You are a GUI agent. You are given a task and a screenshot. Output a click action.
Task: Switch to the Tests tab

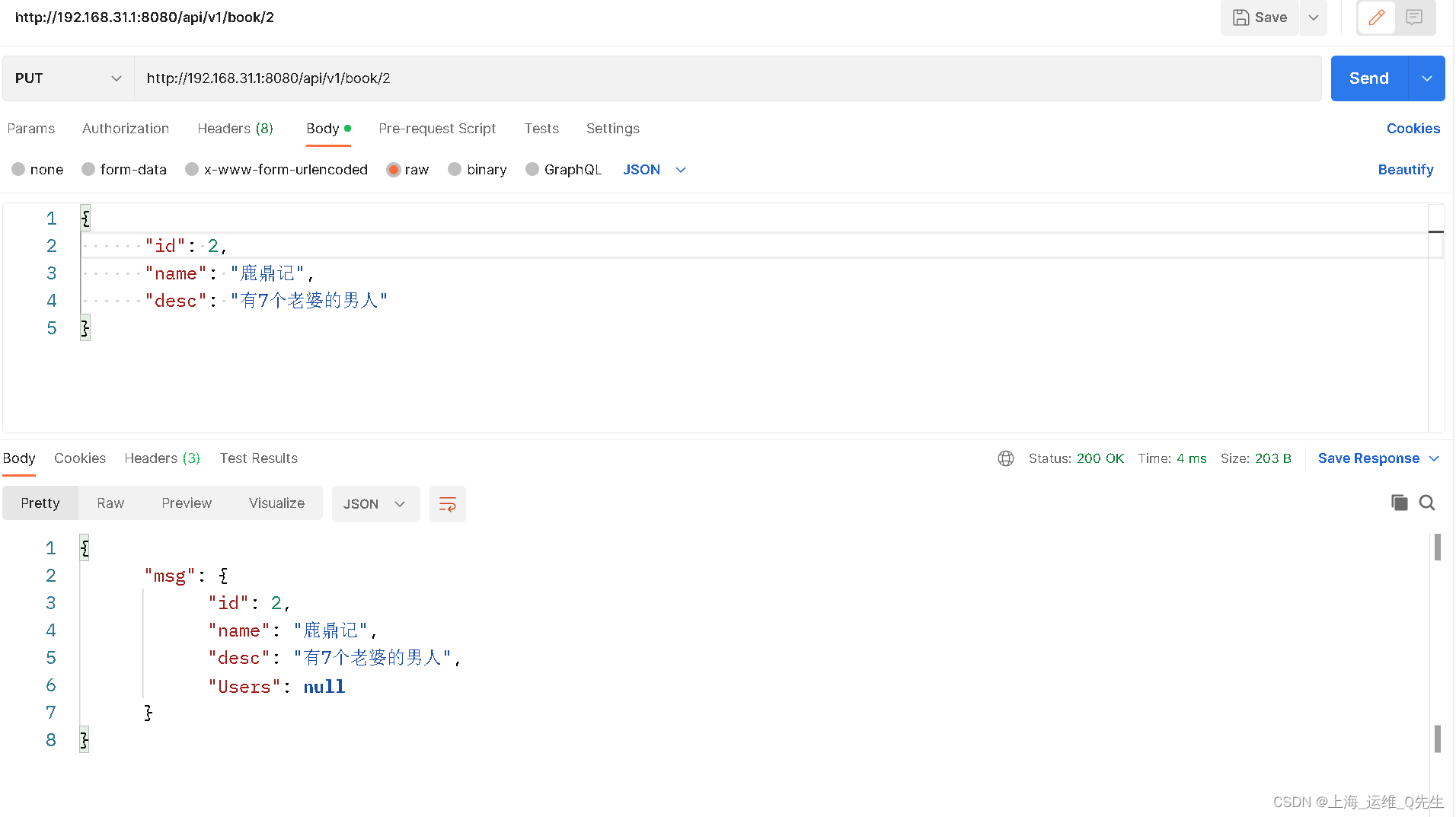[x=541, y=129]
